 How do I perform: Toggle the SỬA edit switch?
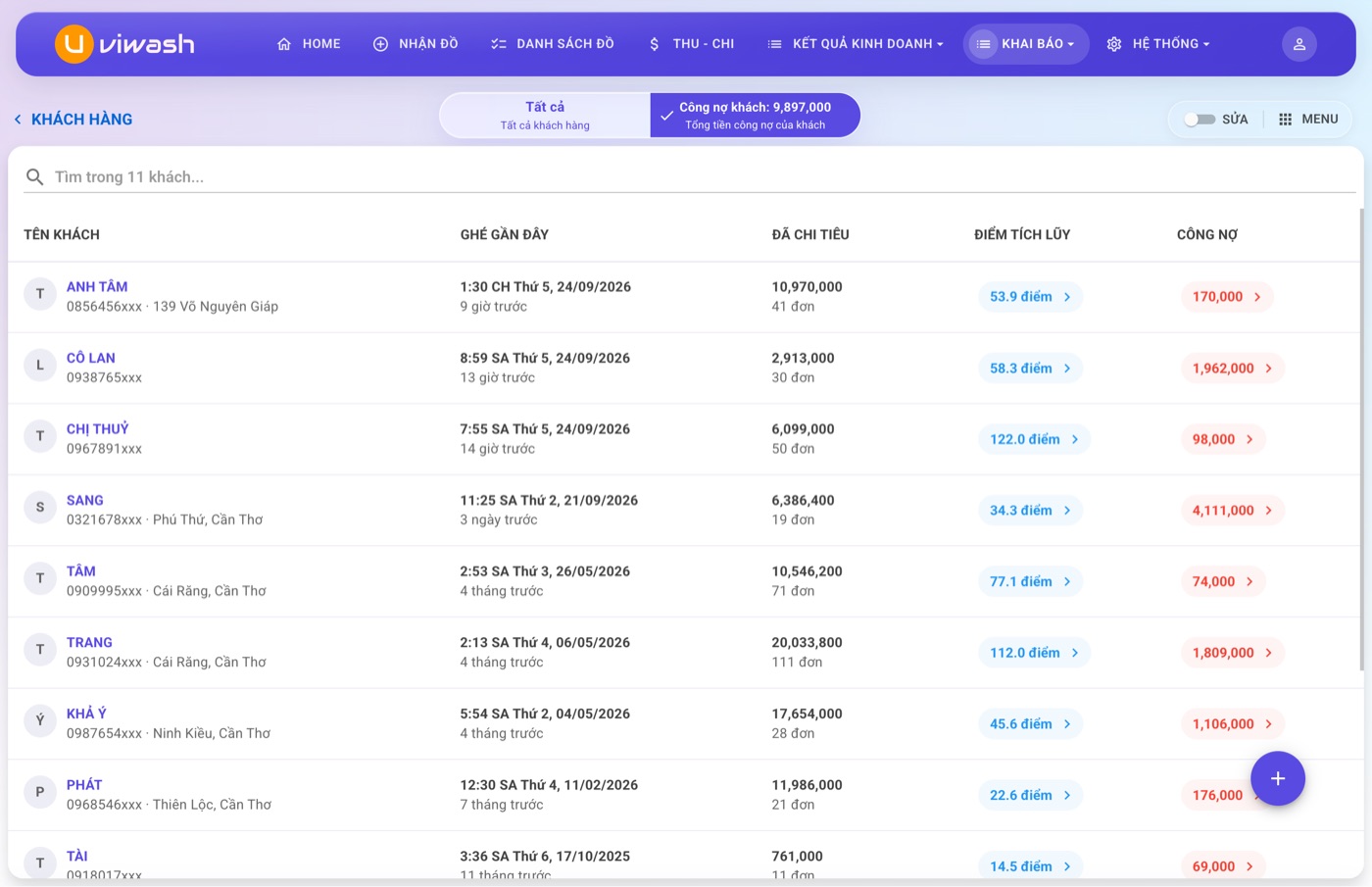point(1200,120)
